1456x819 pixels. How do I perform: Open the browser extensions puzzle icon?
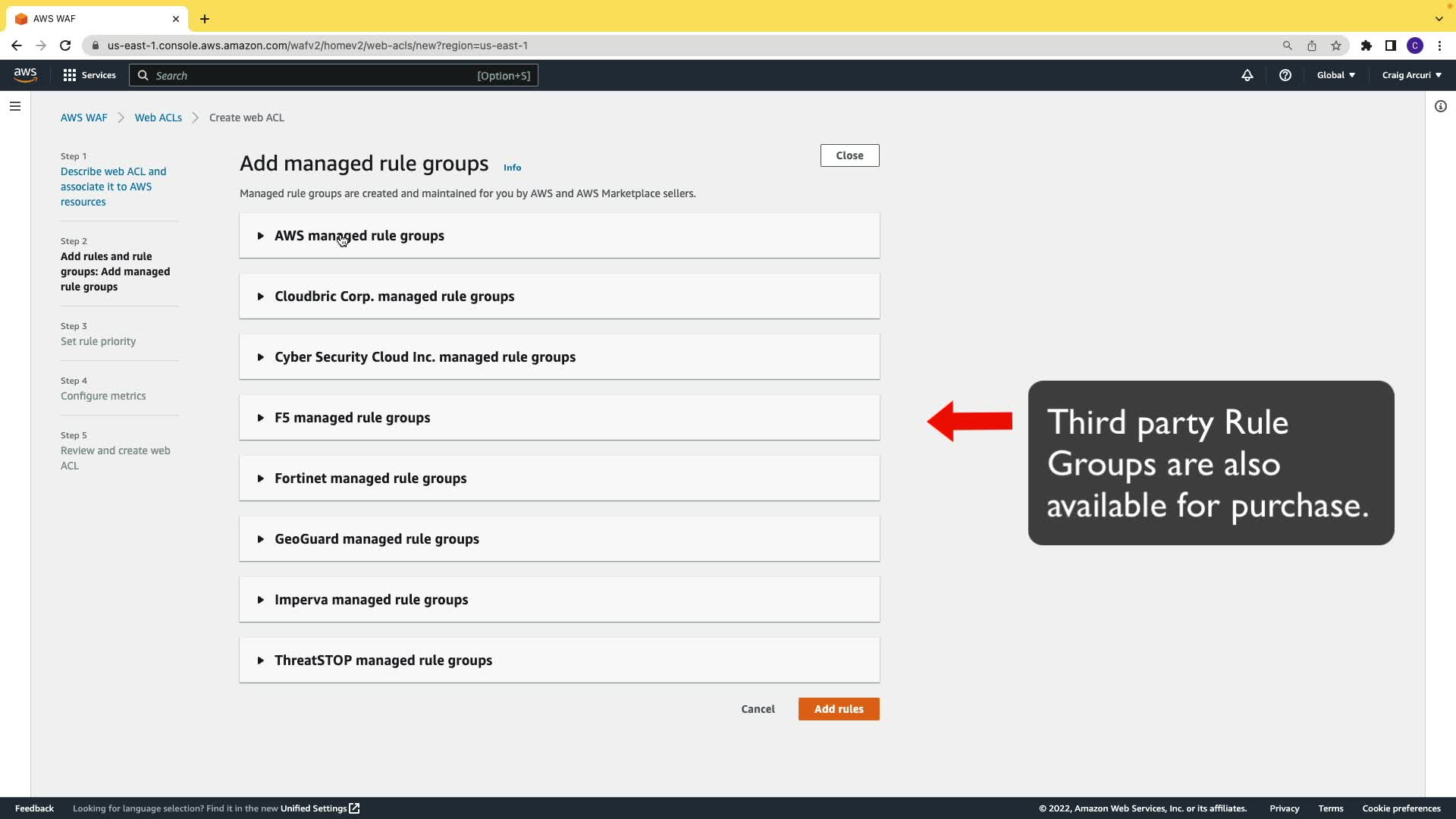tap(1366, 45)
